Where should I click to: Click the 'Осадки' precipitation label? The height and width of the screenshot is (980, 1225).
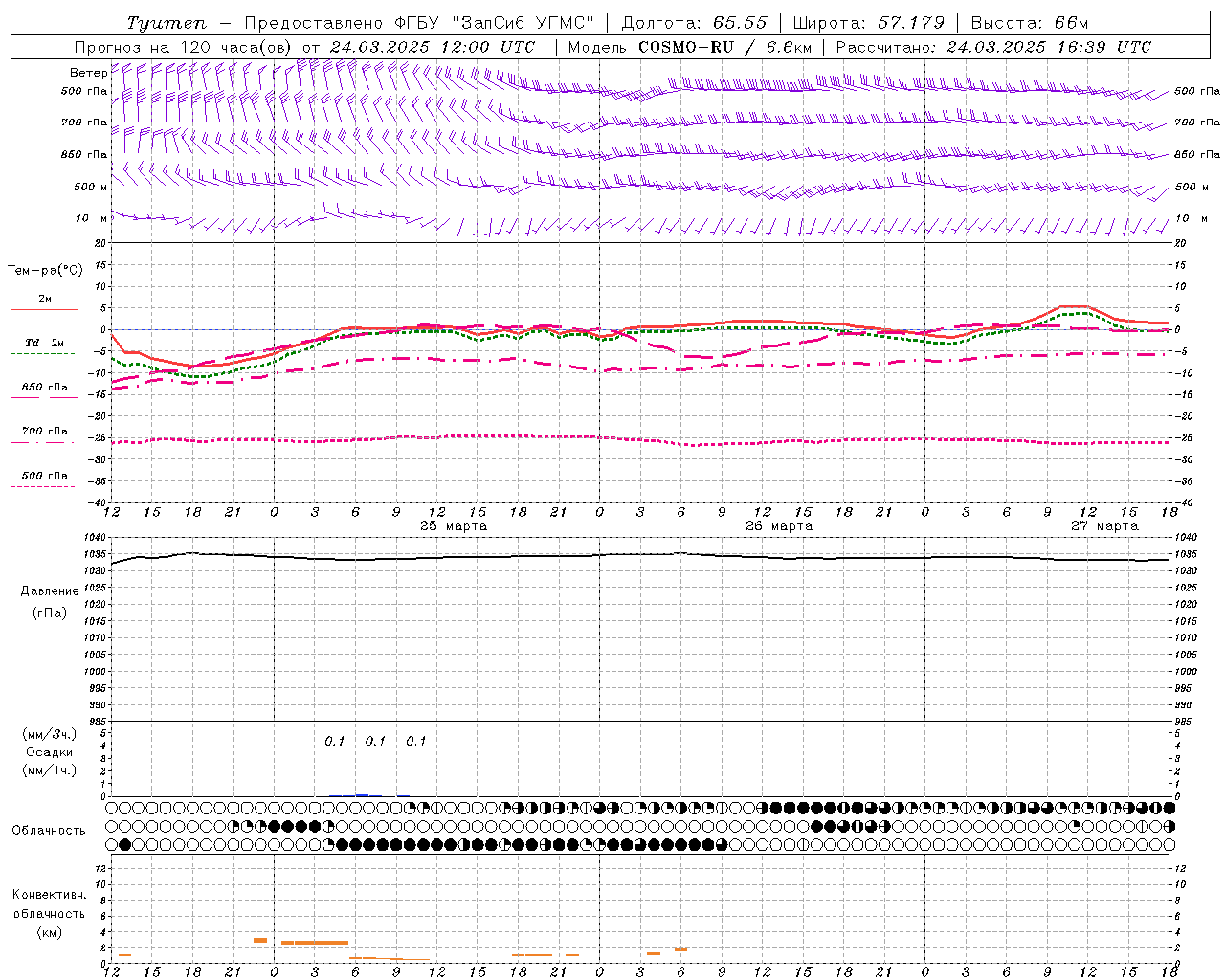tap(49, 752)
